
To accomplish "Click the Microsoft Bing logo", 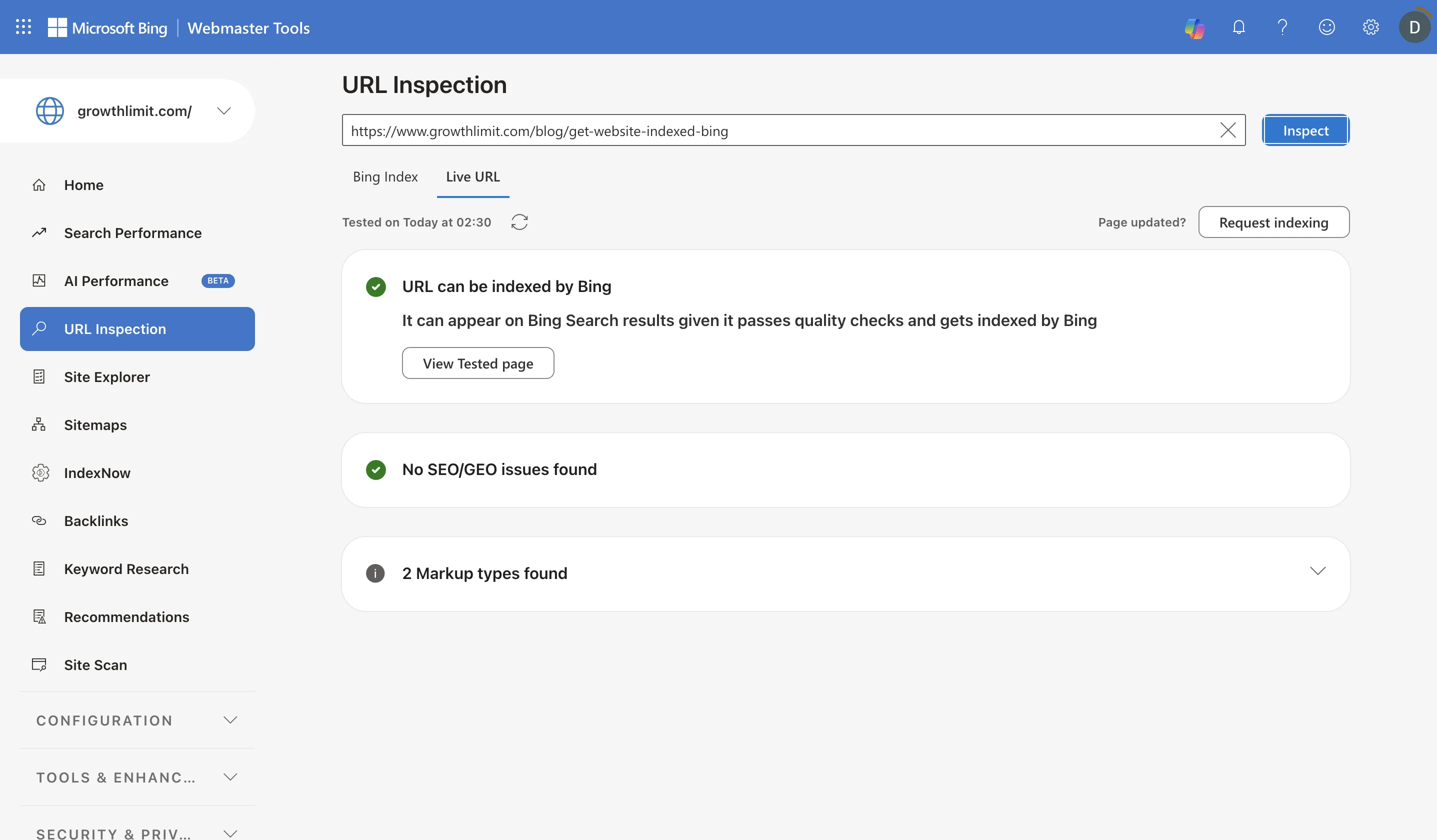I will (x=107, y=27).
